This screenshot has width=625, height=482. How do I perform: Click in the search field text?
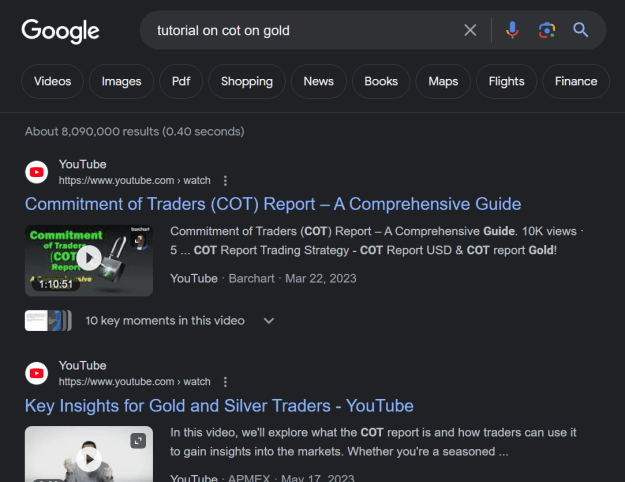click(x=223, y=30)
